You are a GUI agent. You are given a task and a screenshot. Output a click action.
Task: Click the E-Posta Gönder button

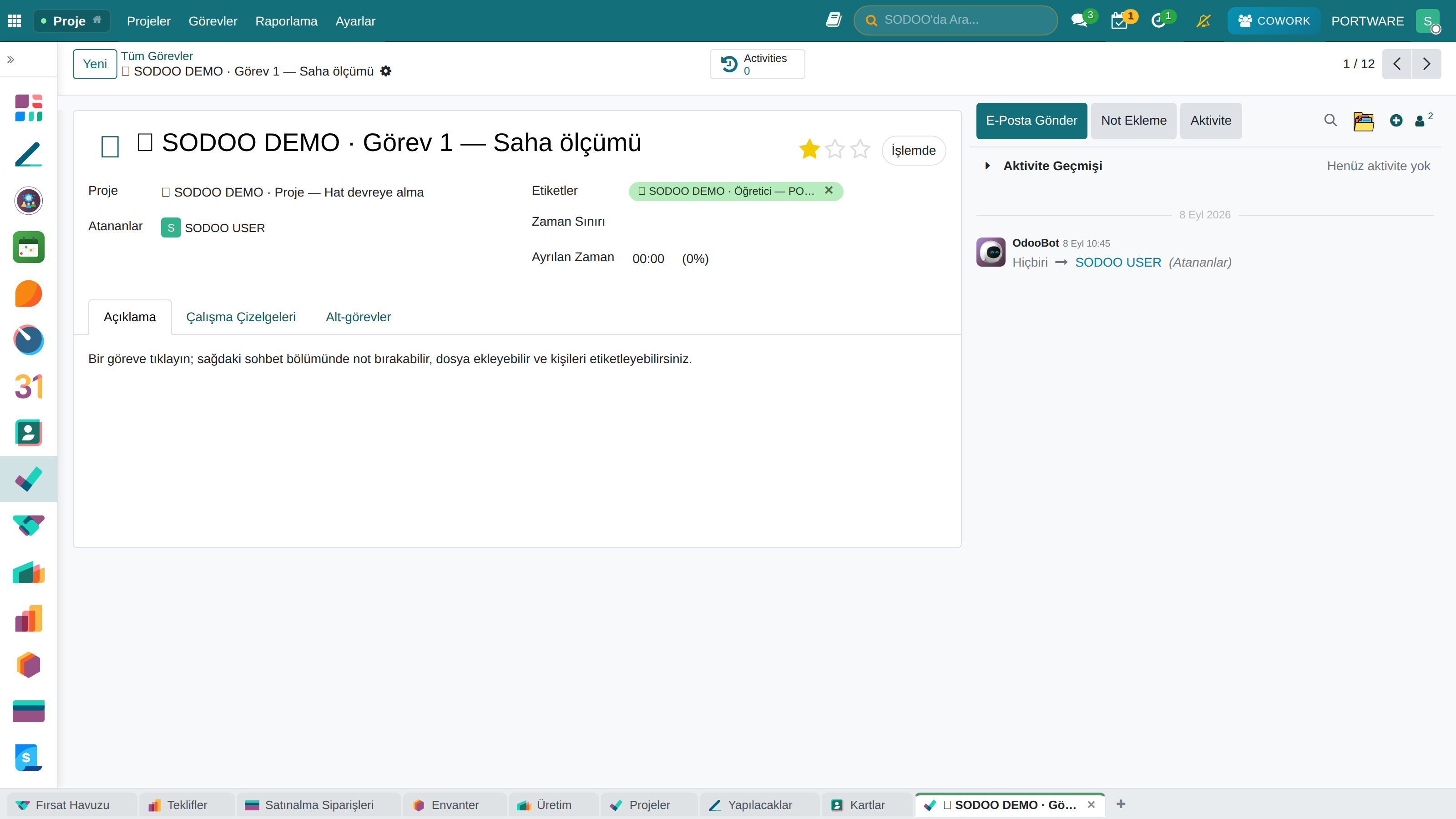1031,121
